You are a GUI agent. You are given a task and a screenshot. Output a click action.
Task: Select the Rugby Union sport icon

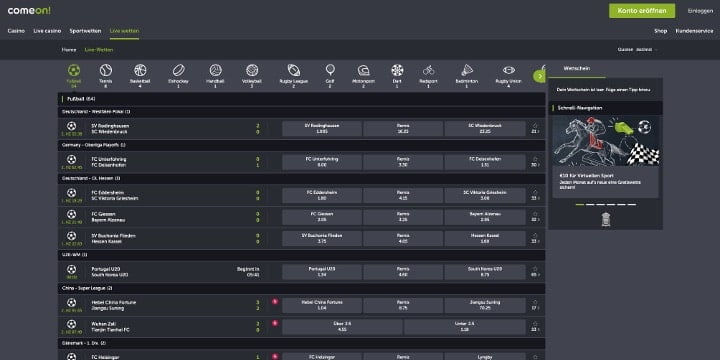[509, 70]
